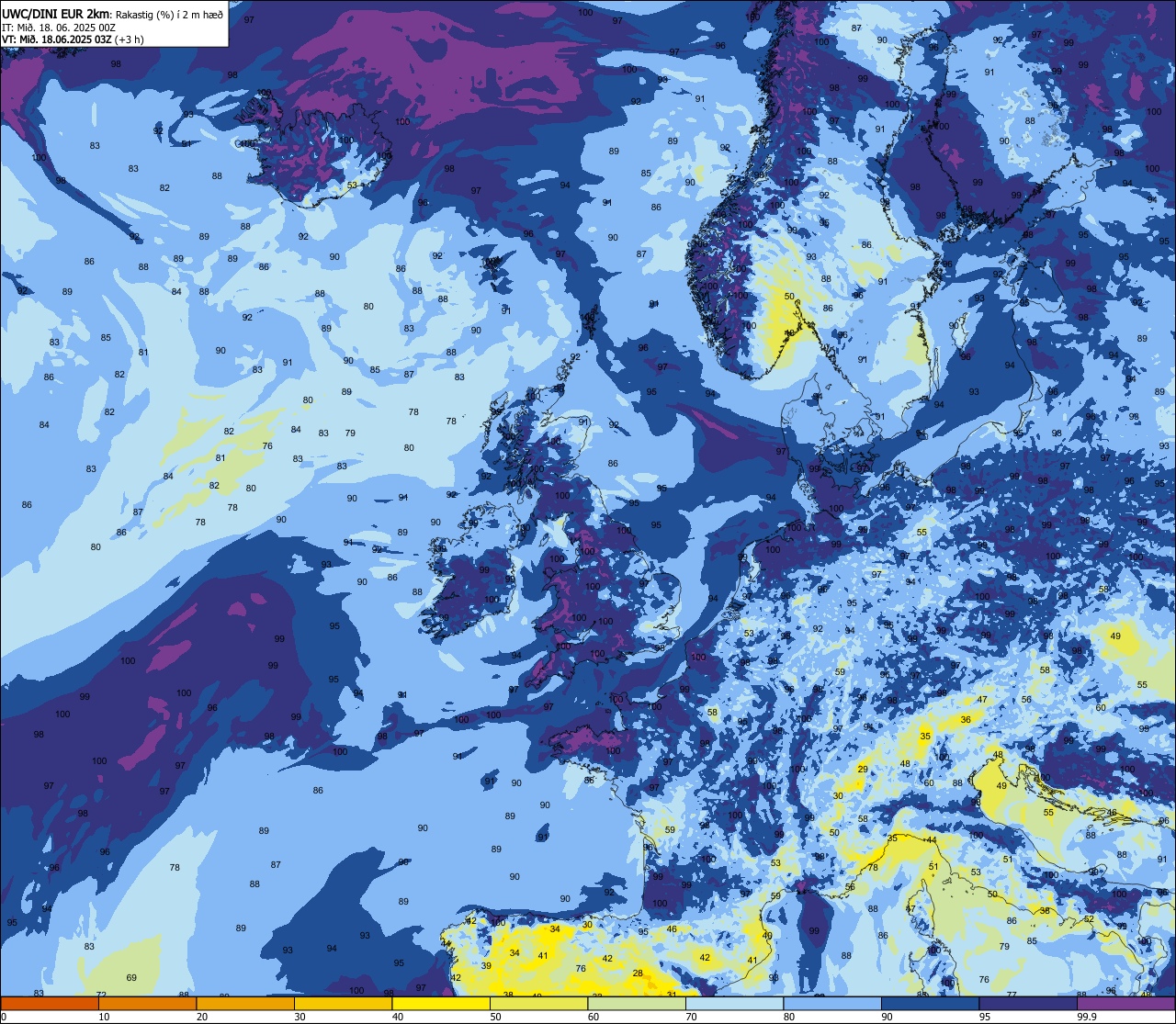Screen dimensions: 1176x1024
Task: Click the 0–10 % red-orange legend swatch
Action: (50, 1004)
